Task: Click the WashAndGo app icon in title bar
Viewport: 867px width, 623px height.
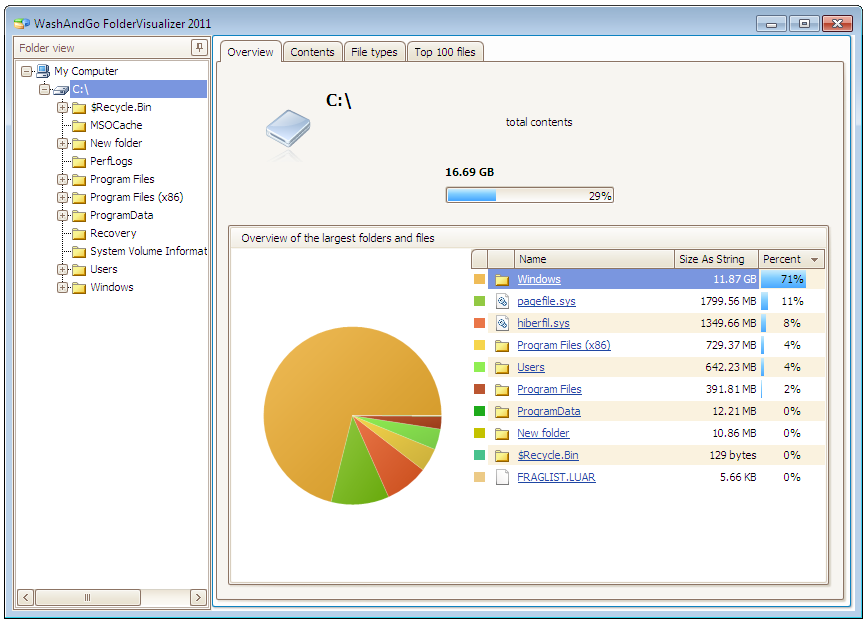Action: pos(21,23)
